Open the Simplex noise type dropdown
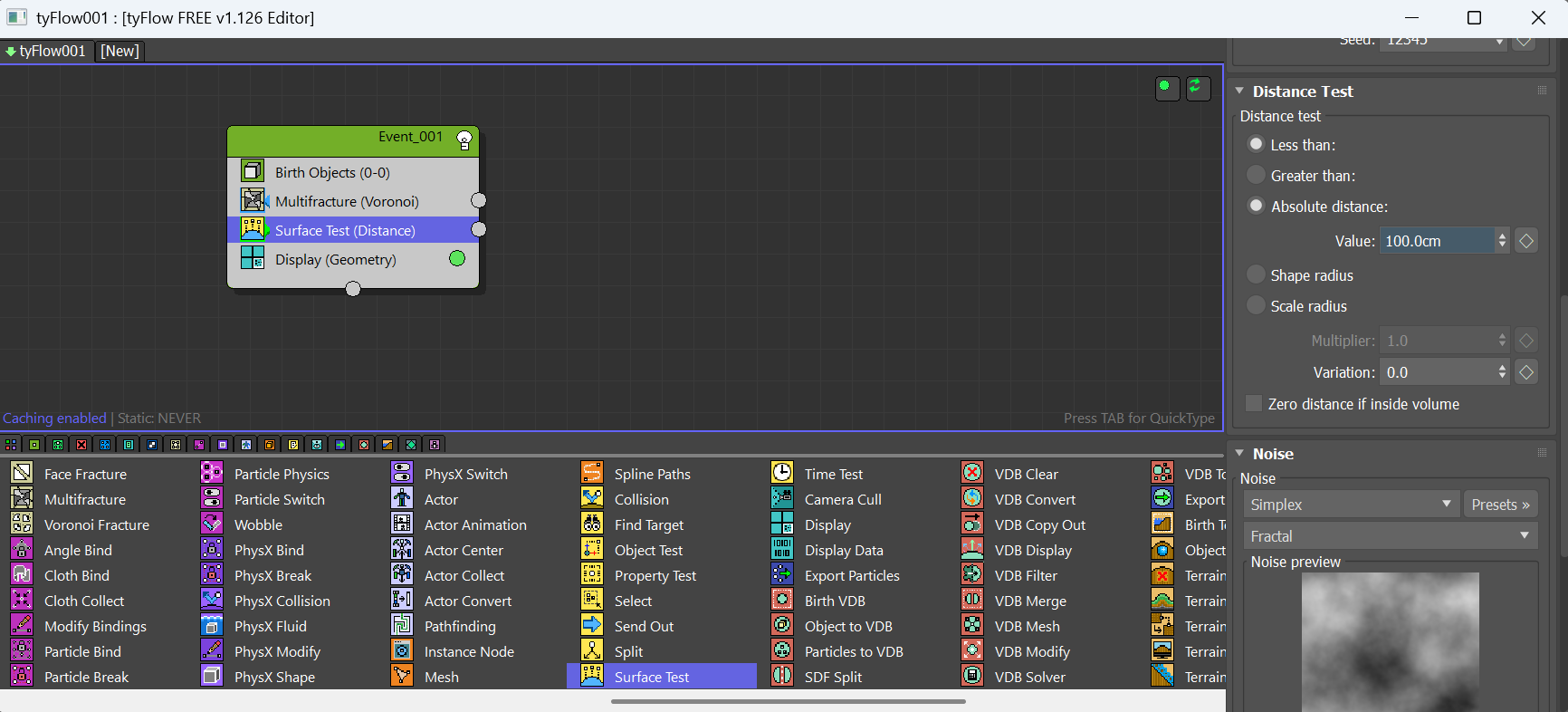The image size is (1568, 712). [x=1352, y=505]
